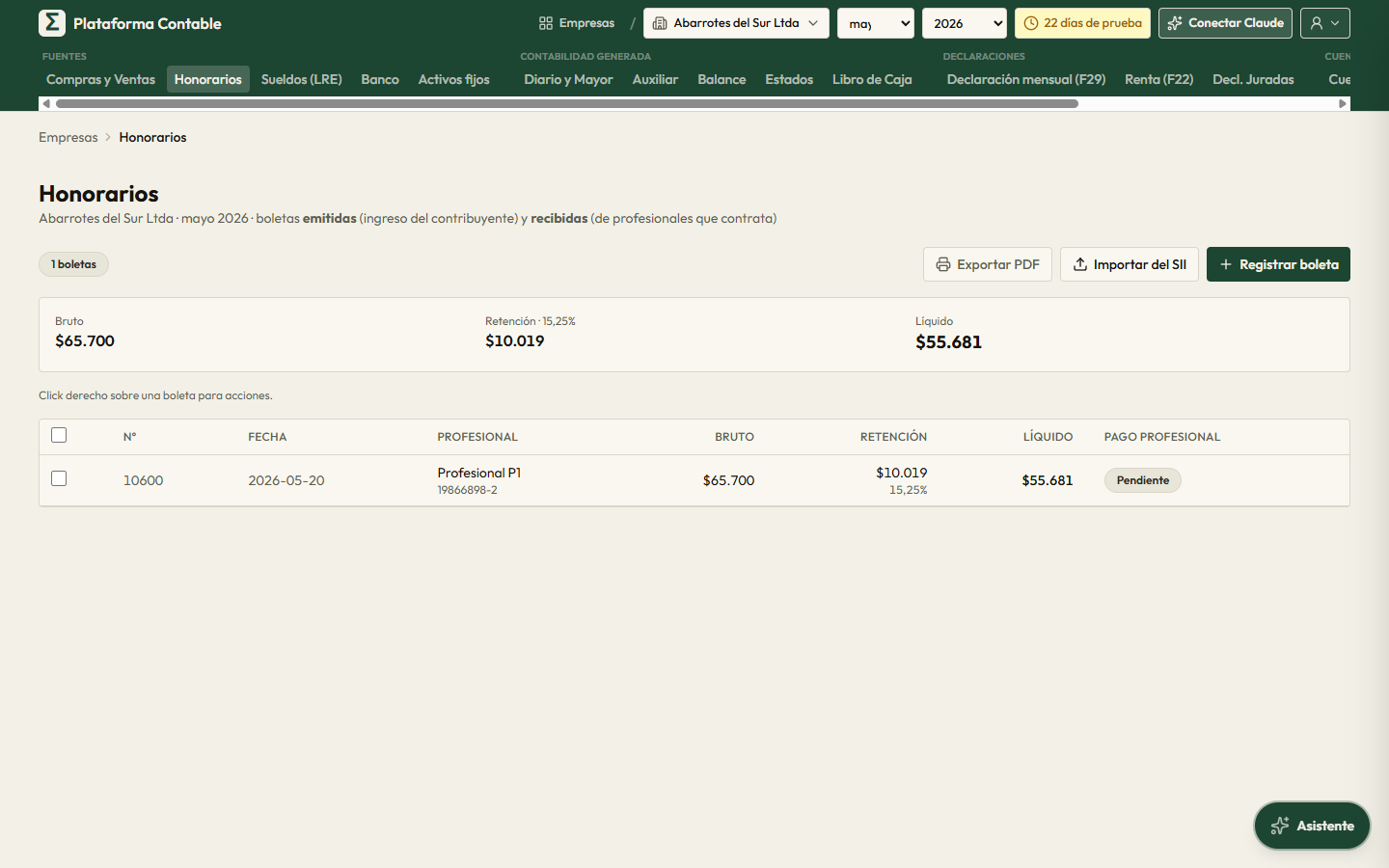Go to the Banco tab
The image size is (1389, 868).
(x=380, y=79)
